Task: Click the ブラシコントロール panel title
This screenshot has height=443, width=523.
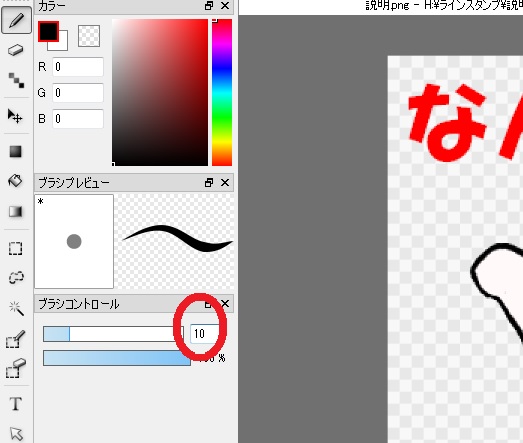Action: pos(79,304)
